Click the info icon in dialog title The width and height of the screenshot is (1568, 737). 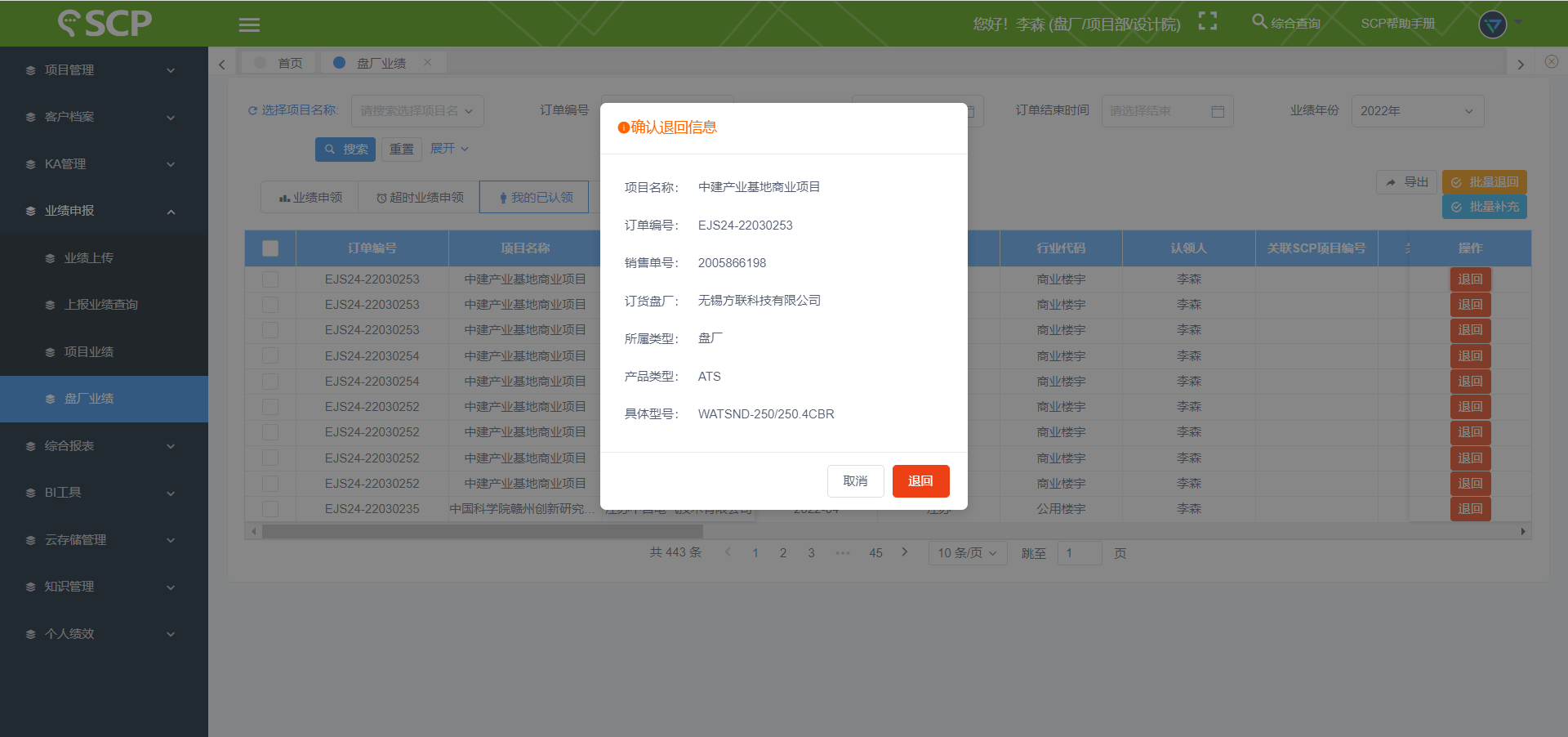coord(624,127)
